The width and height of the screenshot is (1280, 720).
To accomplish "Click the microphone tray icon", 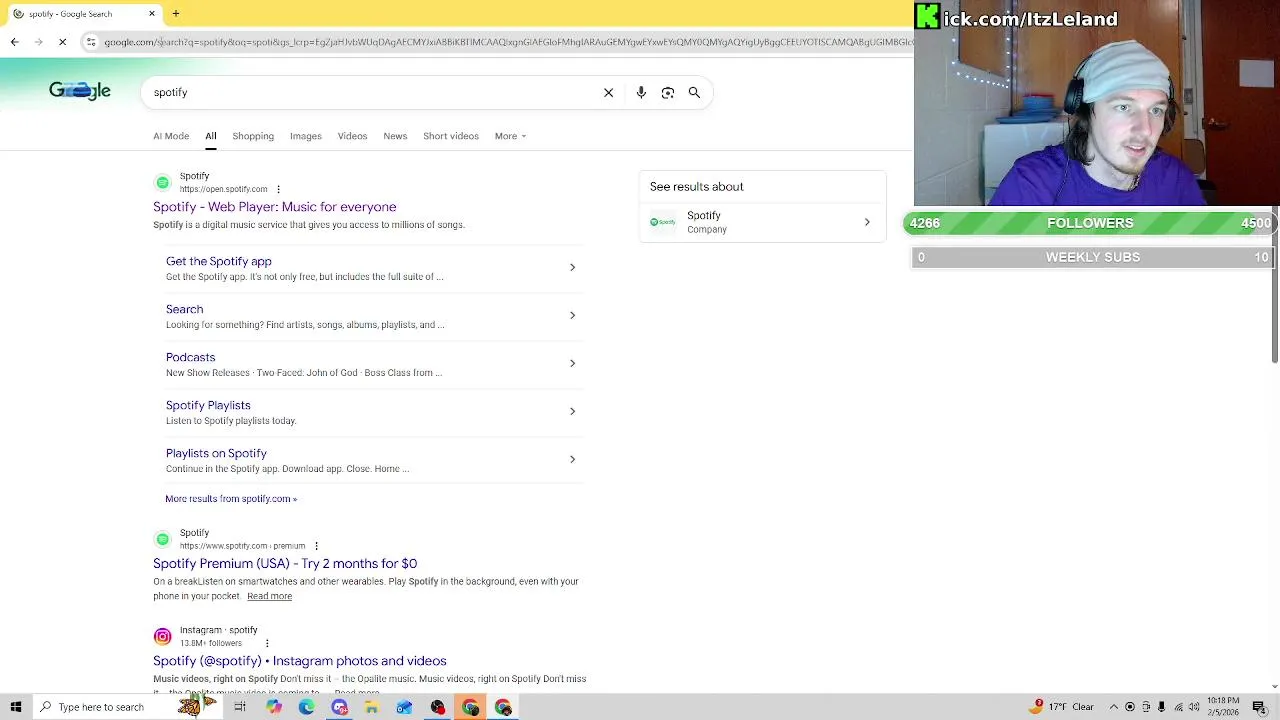I will coord(1161,707).
